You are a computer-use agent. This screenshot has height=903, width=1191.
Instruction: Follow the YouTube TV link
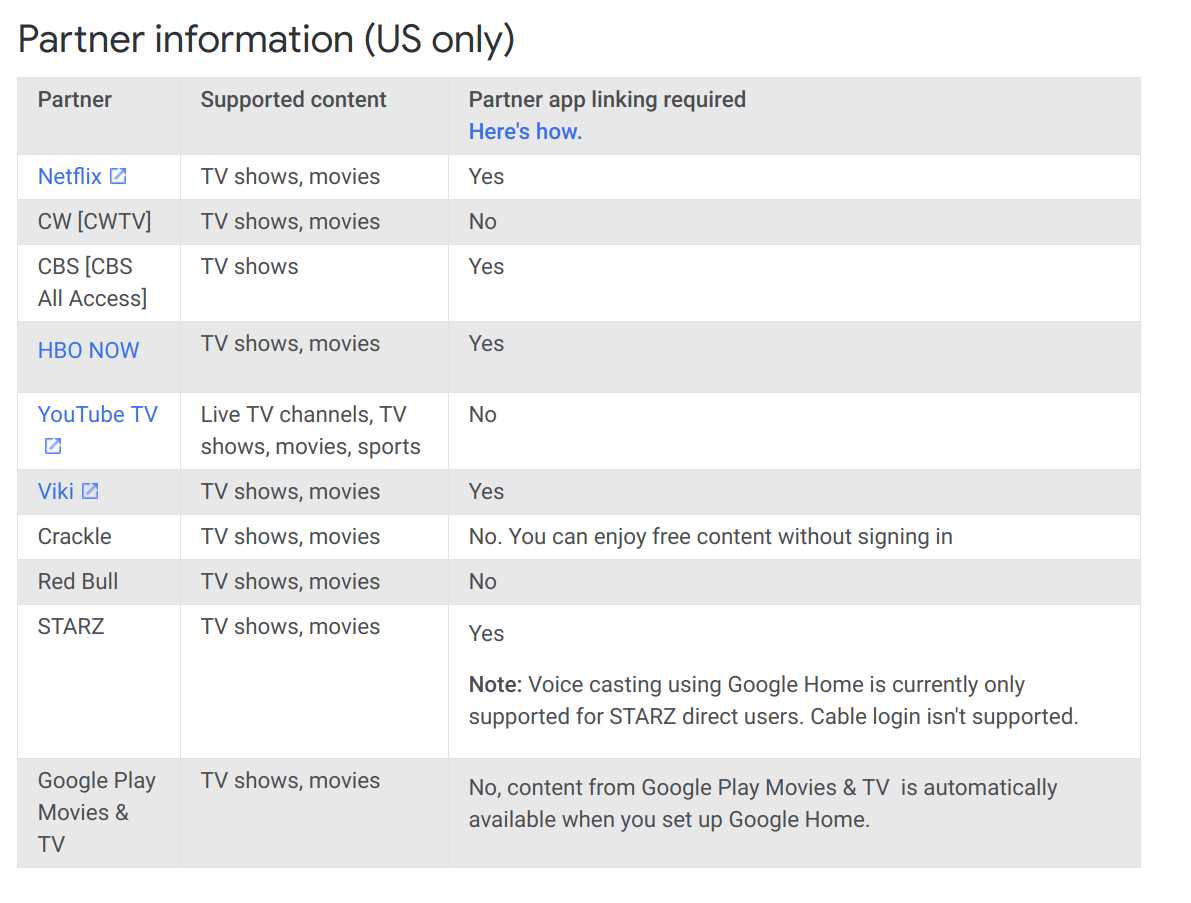[x=98, y=414]
